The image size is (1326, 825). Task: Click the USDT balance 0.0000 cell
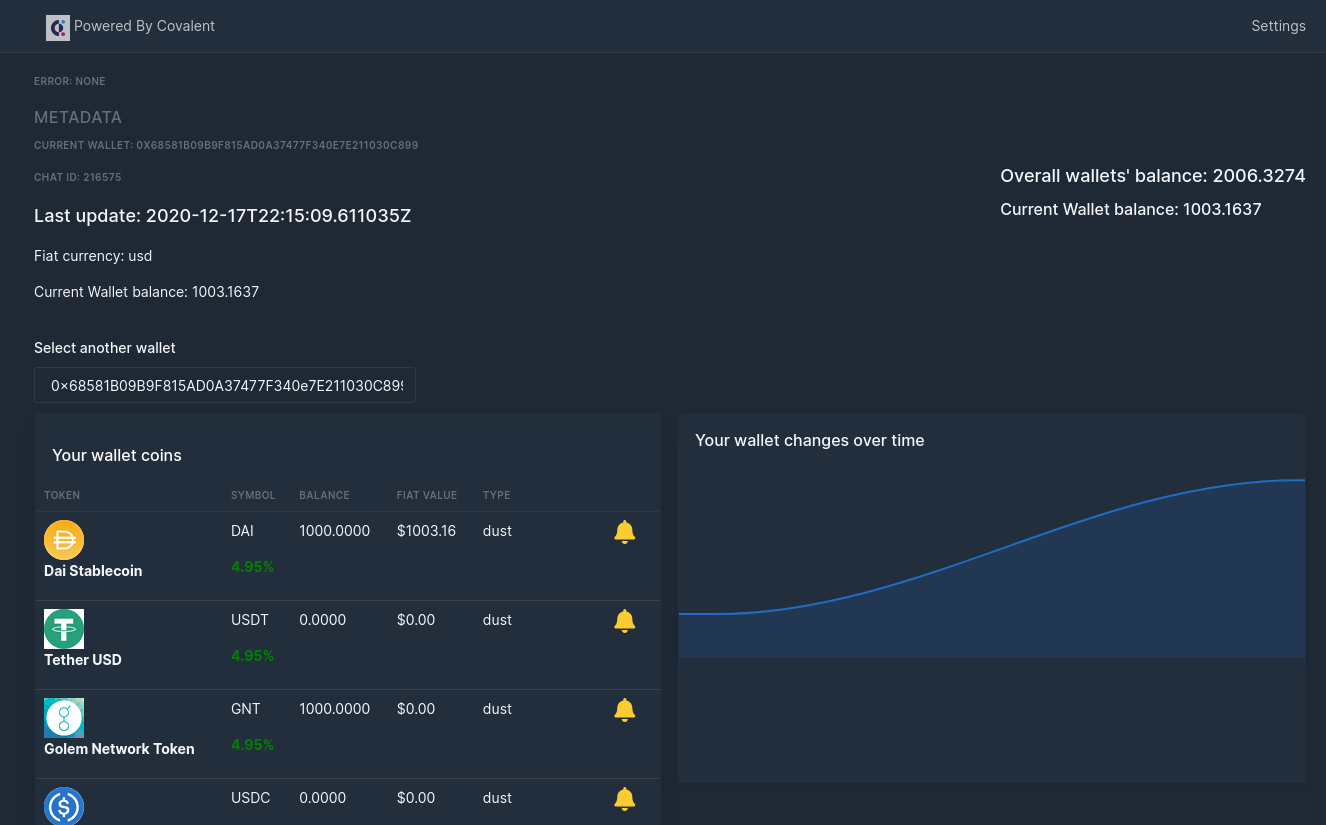[x=322, y=620]
